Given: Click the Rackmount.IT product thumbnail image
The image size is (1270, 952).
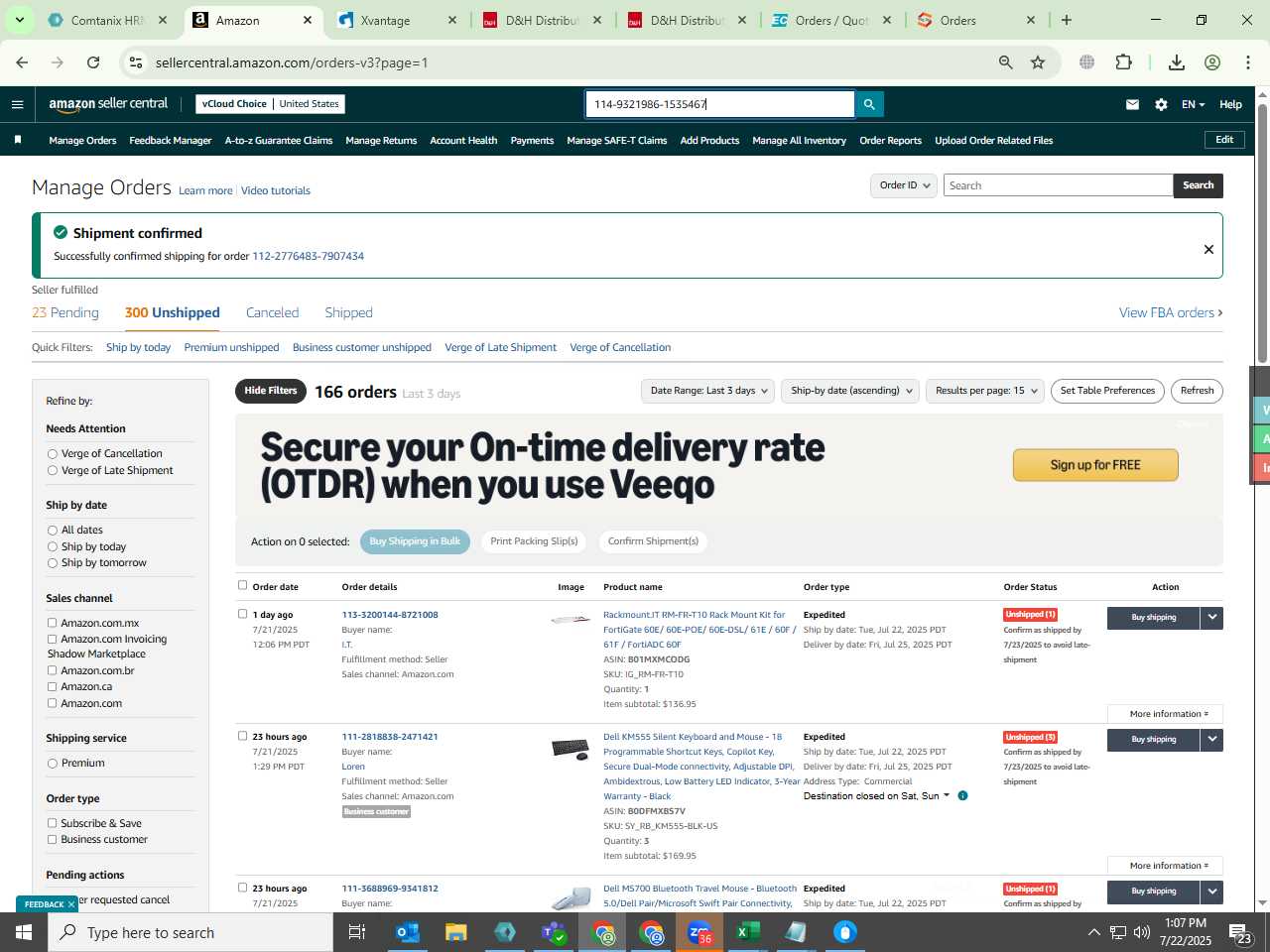Looking at the screenshot, I should 571,620.
